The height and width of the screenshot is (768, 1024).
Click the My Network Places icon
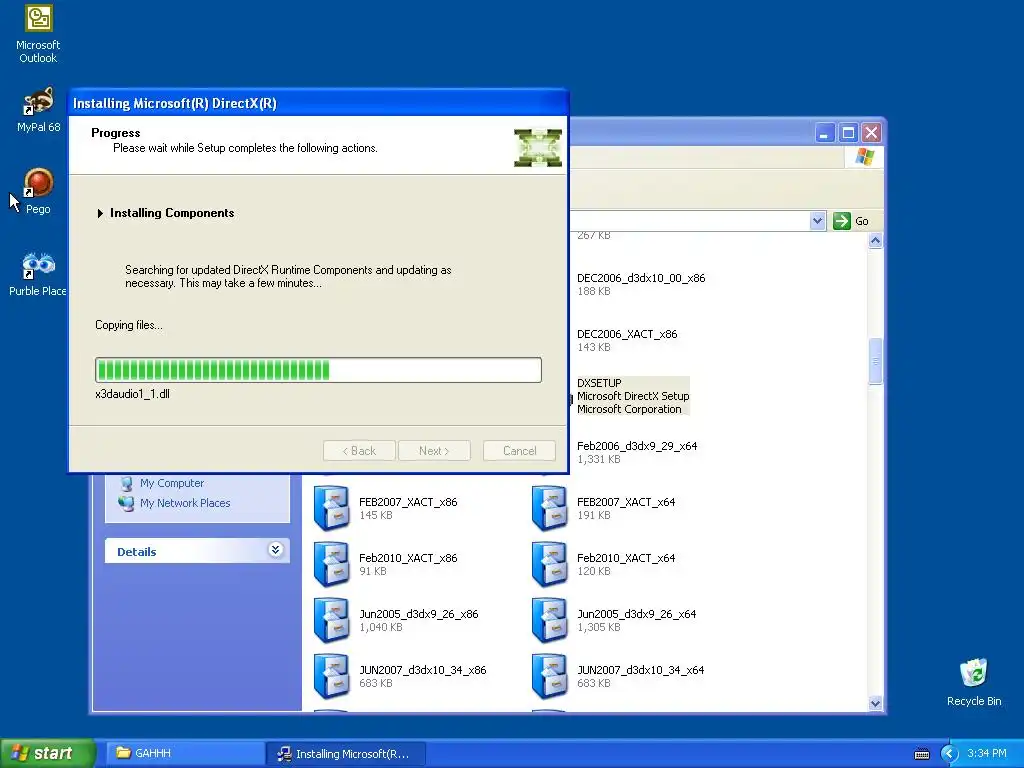(126, 503)
